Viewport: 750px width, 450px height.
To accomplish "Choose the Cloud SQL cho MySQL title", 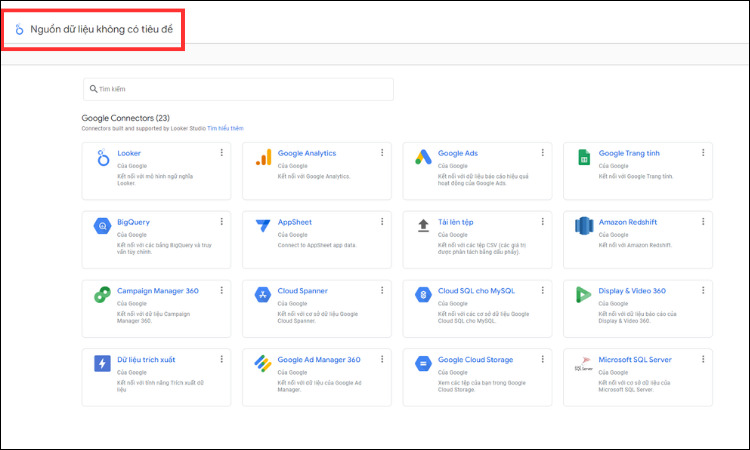I will (x=476, y=291).
